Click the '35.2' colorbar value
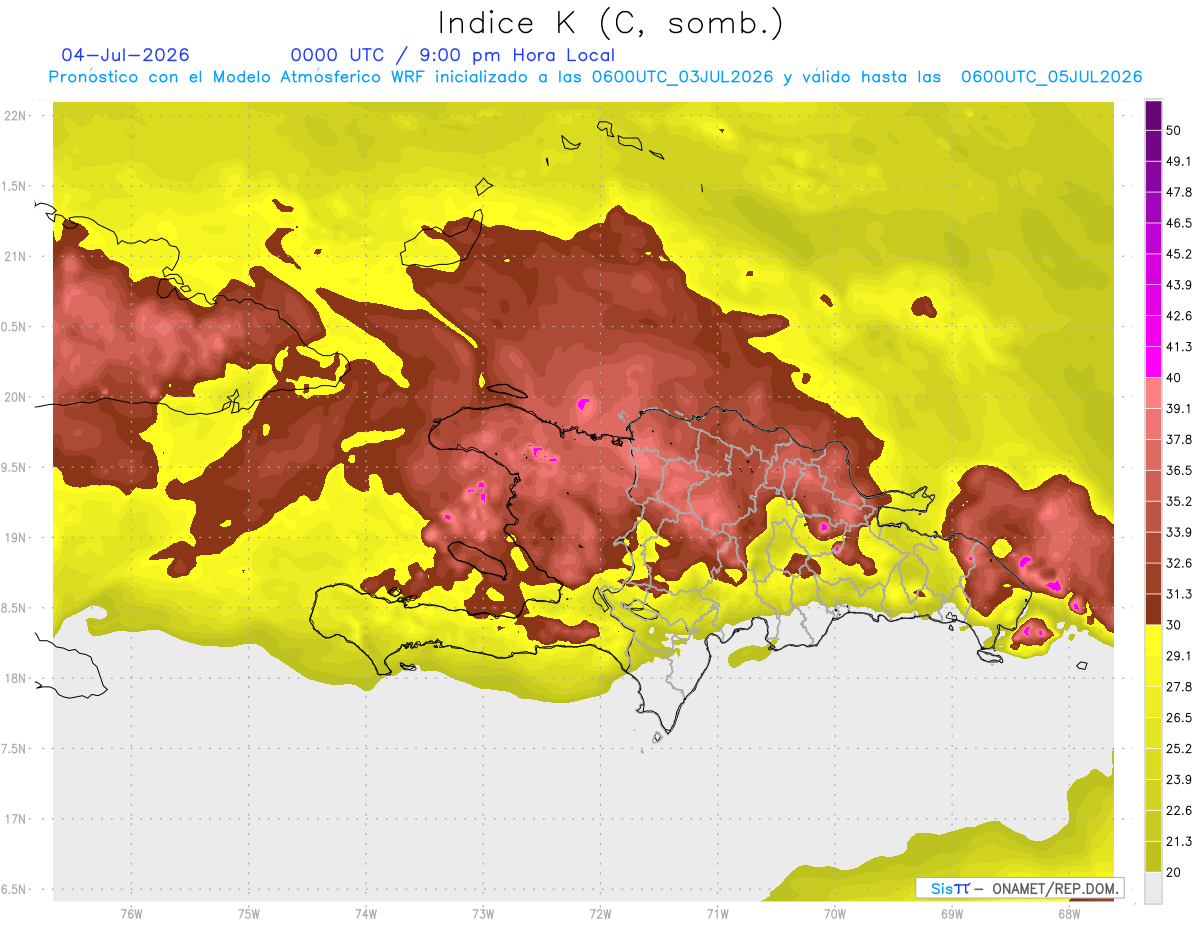This screenshot has height=927, width=1200. pyautogui.click(x=1178, y=501)
